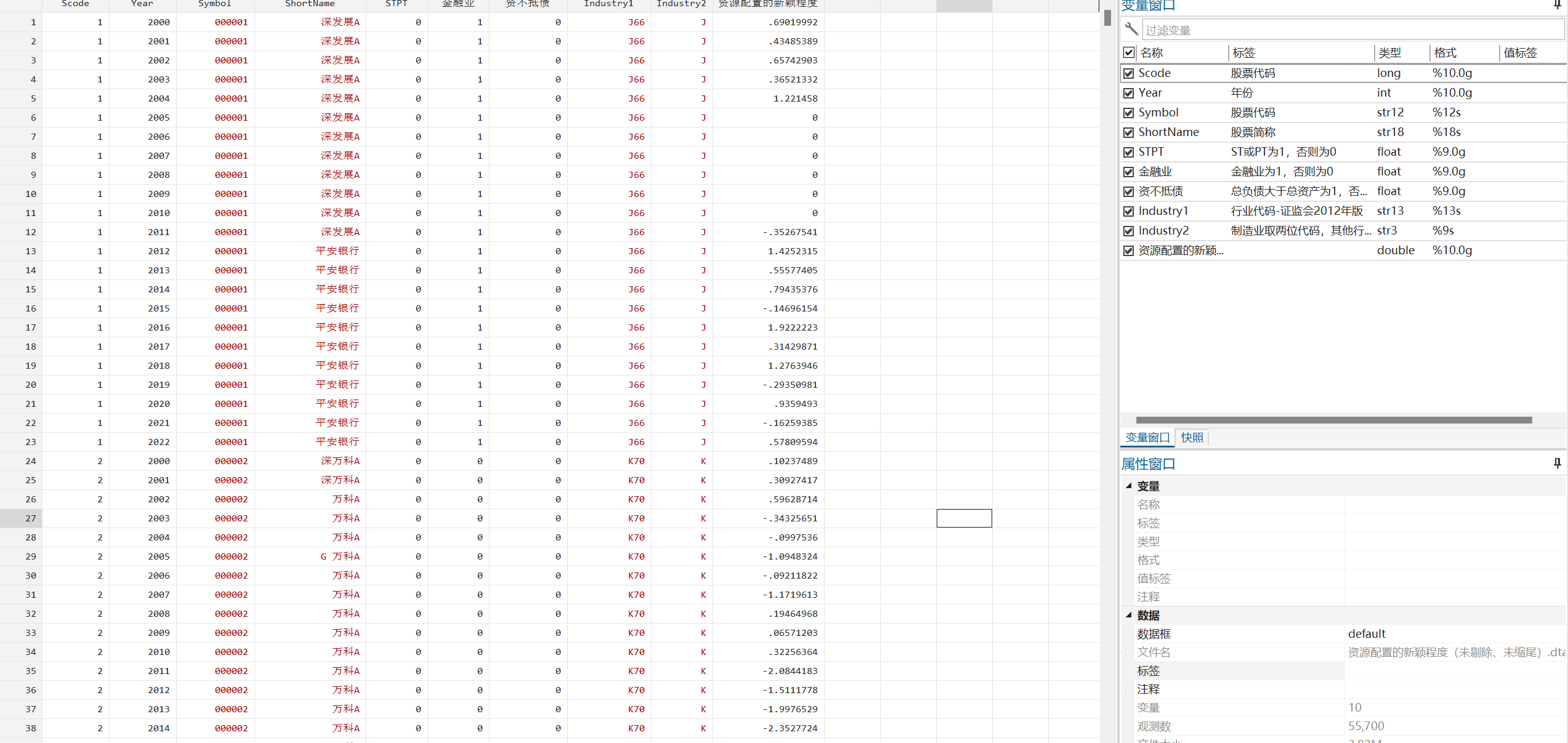This screenshot has height=743, width=1568.
Task: Click the wrench icon beside variable filter
Action: (1131, 29)
